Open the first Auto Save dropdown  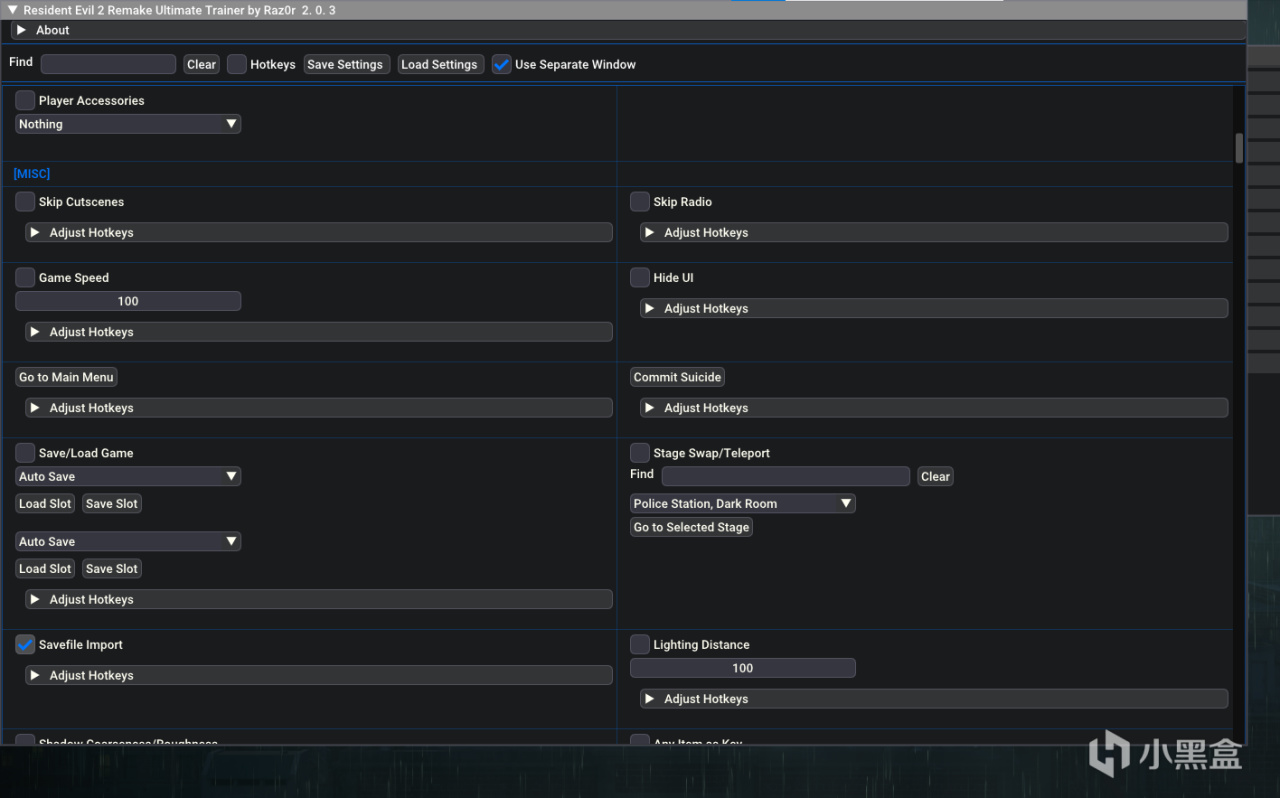click(128, 477)
